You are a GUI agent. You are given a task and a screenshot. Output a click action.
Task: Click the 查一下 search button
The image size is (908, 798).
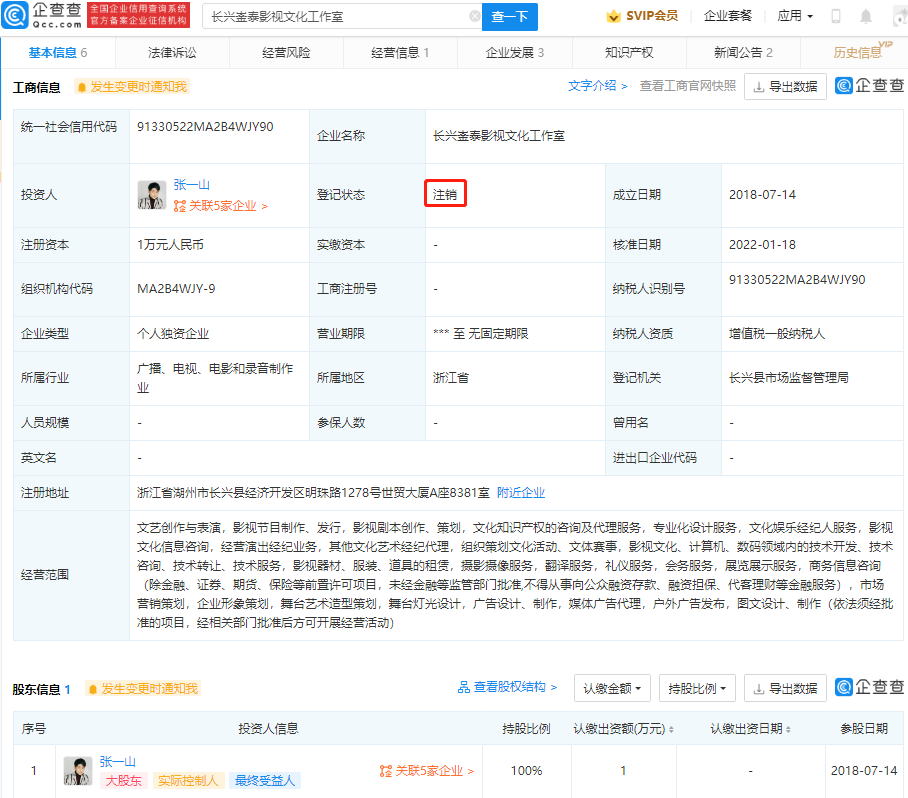[511, 17]
